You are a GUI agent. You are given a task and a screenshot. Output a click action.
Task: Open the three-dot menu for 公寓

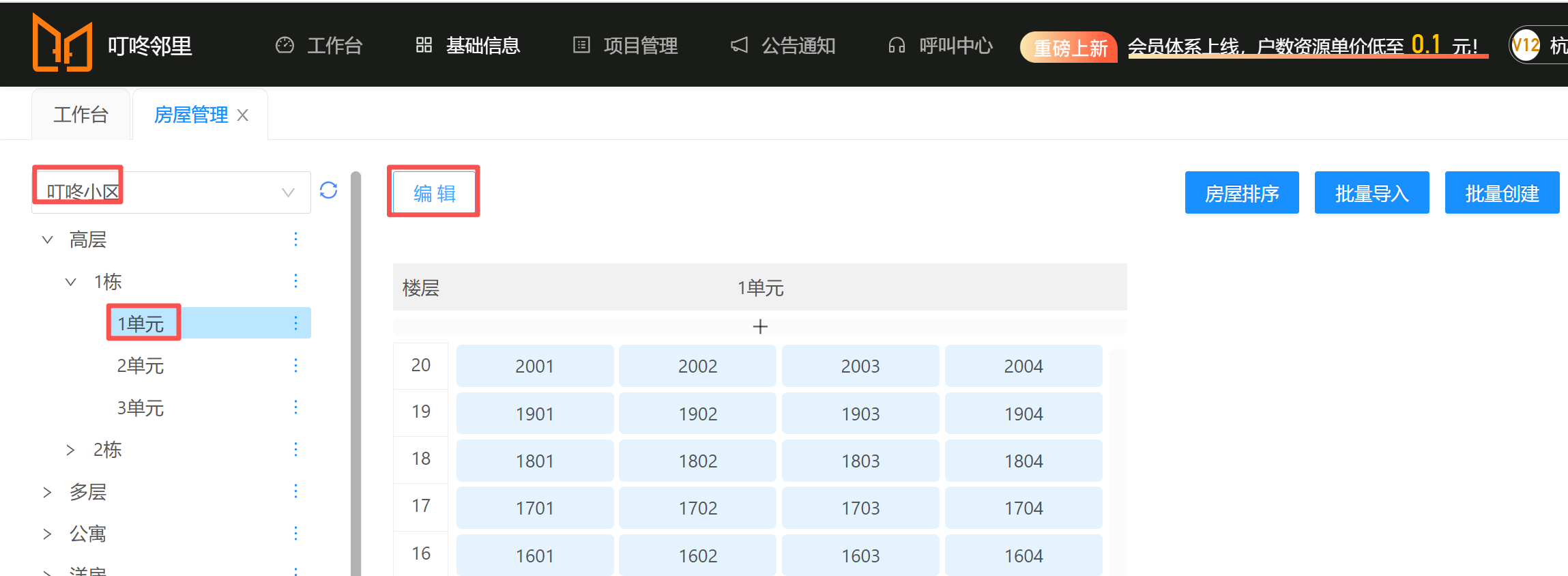coord(295,534)
